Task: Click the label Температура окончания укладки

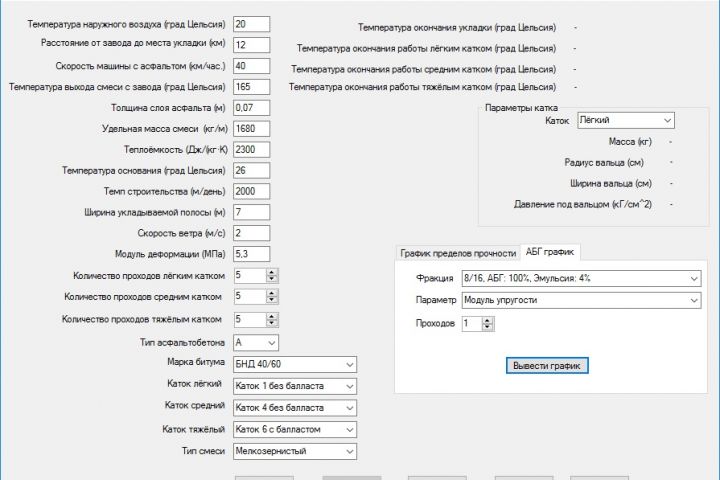Action: [456, 28]
